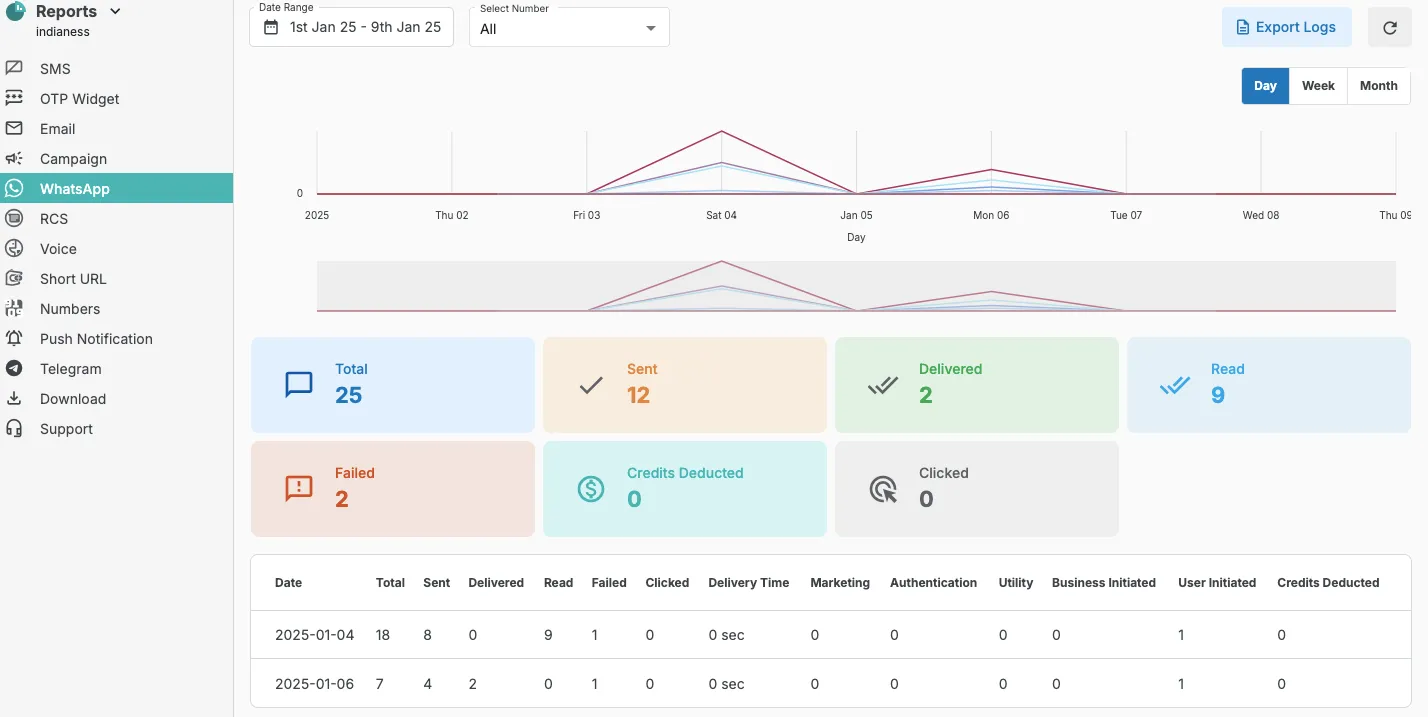Open the Select Number dropdown
This screenshot has width=1428, height=717.
click(x=569, y=28)
